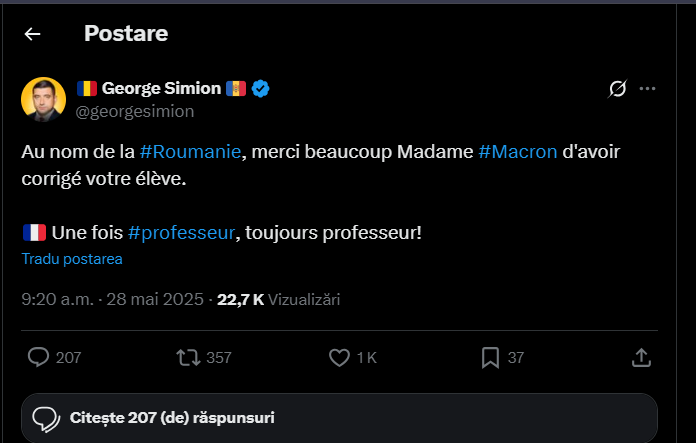
Task: Click the speech bubble icon beside Citește răspunsuri
Action: (47, 418)
